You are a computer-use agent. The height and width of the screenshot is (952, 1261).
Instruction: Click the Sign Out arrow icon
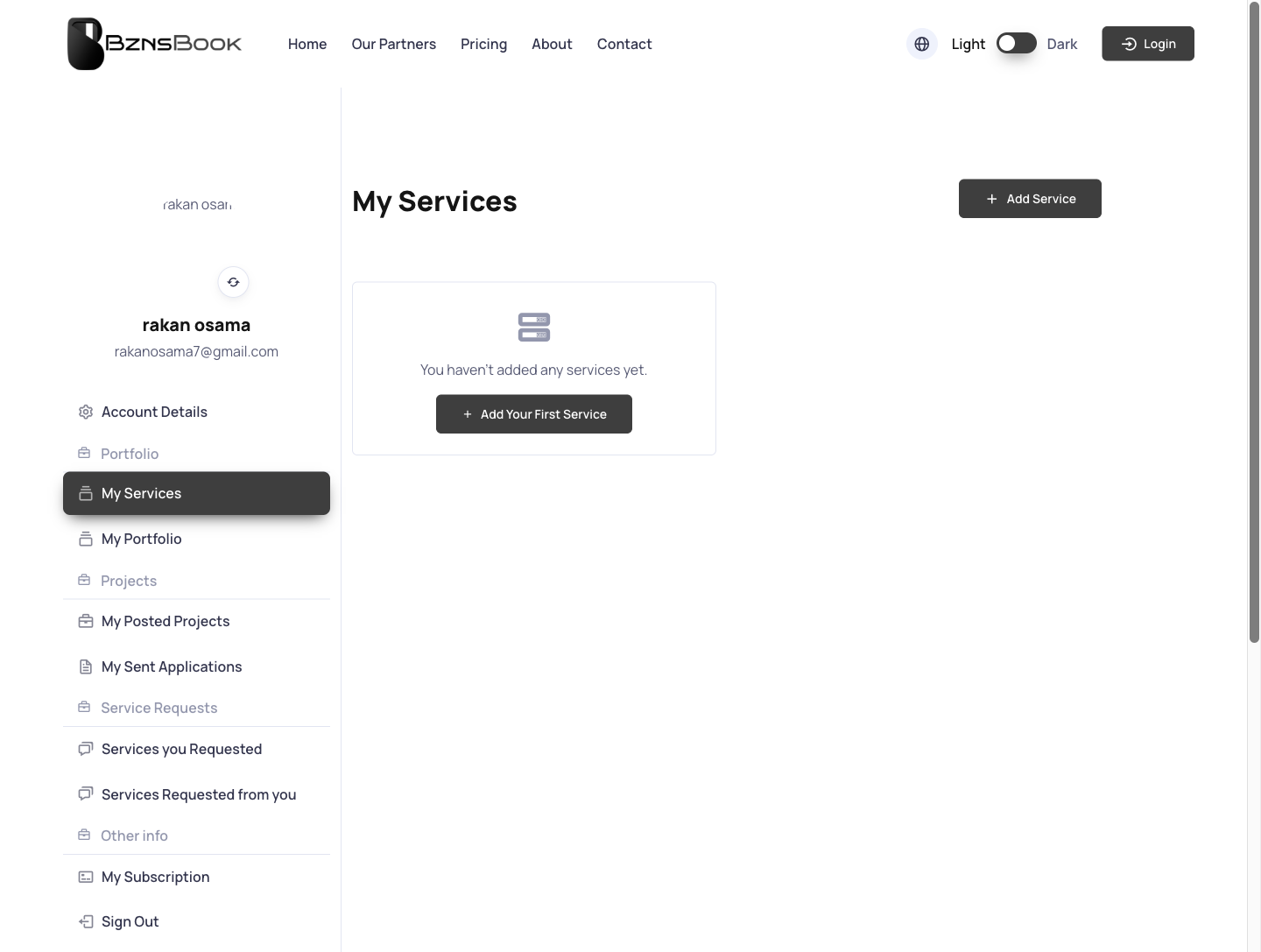[x=86, y=921]
